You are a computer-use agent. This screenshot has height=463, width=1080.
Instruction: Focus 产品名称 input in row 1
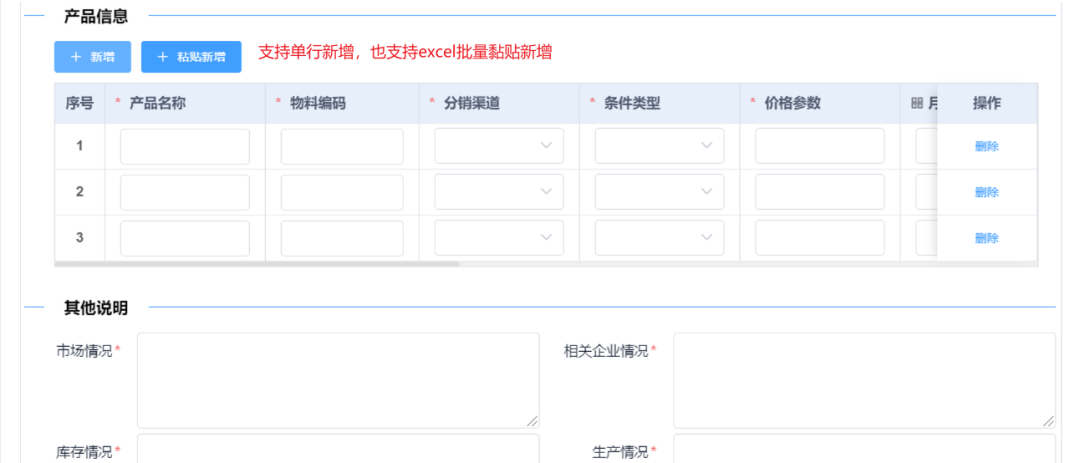pos(184,146)
